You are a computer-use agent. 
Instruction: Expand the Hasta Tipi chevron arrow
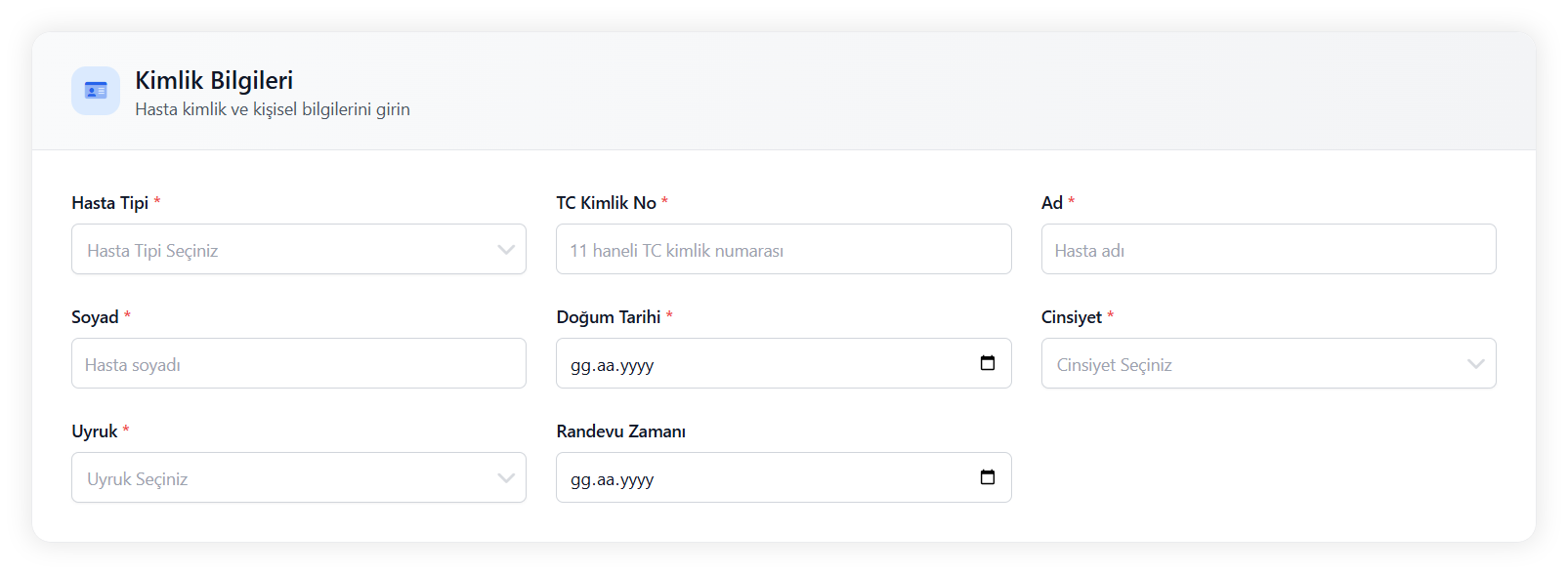click(506, 250)
